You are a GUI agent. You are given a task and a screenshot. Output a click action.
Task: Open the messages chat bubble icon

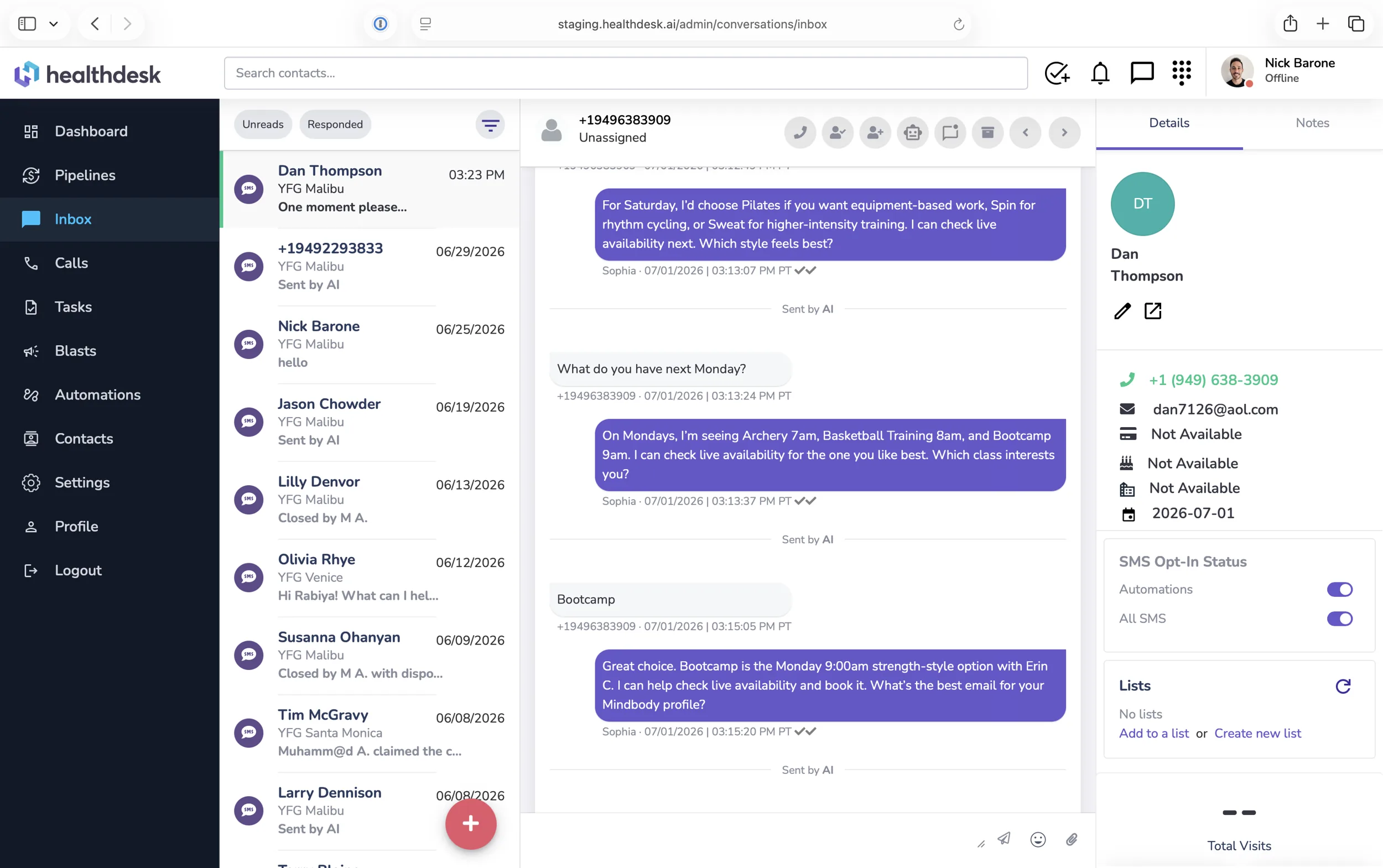1142,73
